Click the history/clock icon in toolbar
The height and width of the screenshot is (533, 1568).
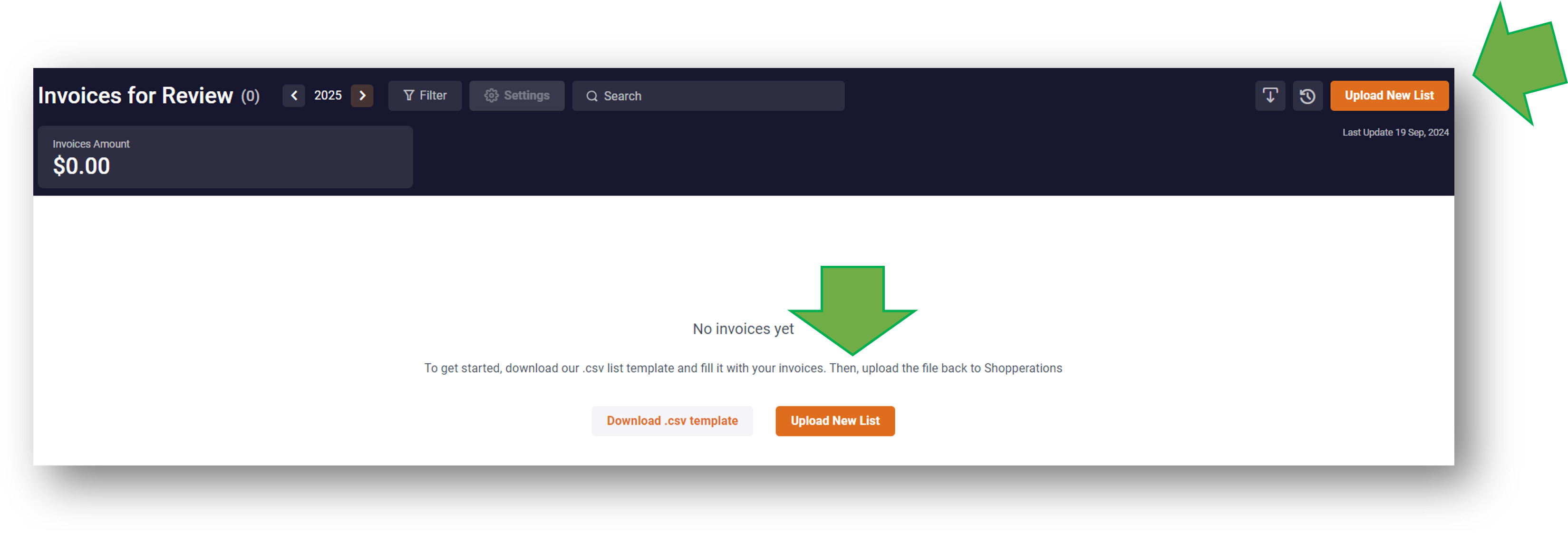tap(1307, 95)
